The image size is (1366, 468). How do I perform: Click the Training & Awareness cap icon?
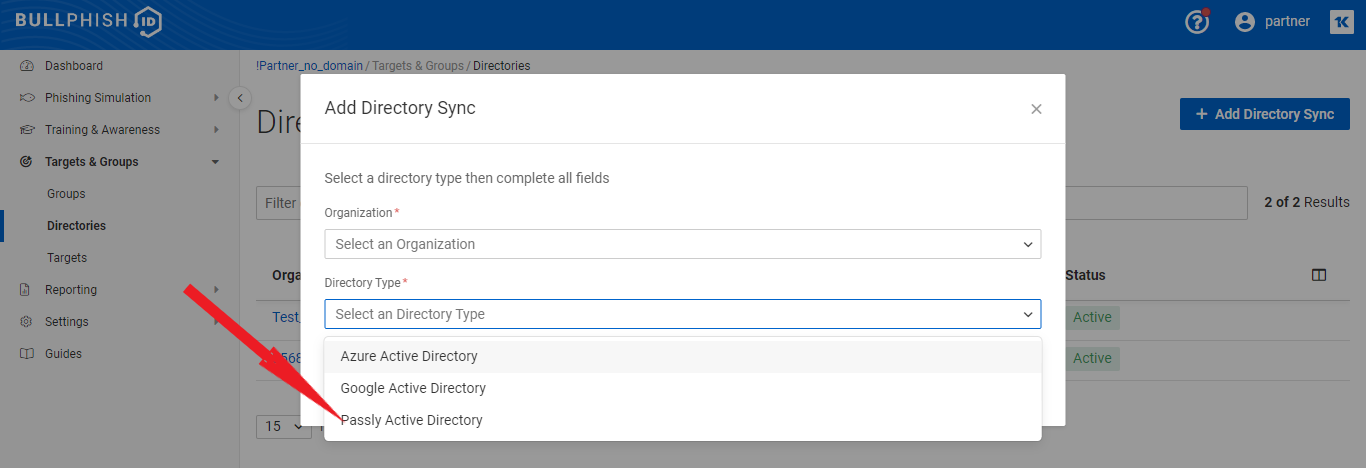coord(27,130)
